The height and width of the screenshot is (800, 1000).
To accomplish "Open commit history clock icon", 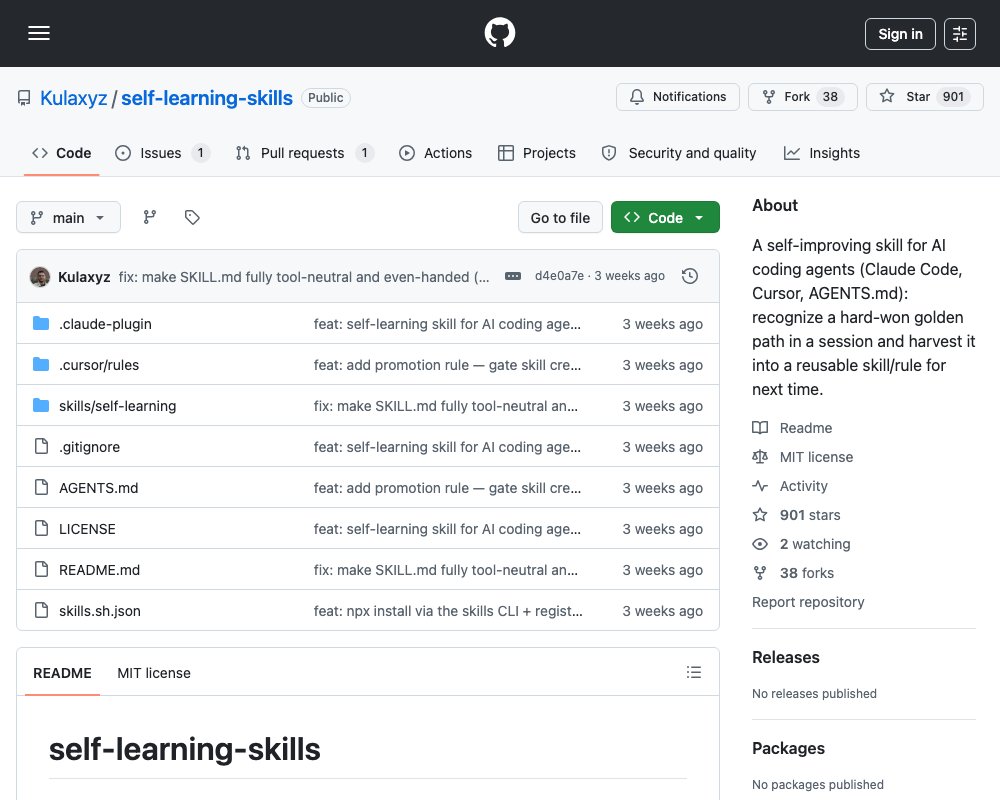I will click(x=689, y=276).
